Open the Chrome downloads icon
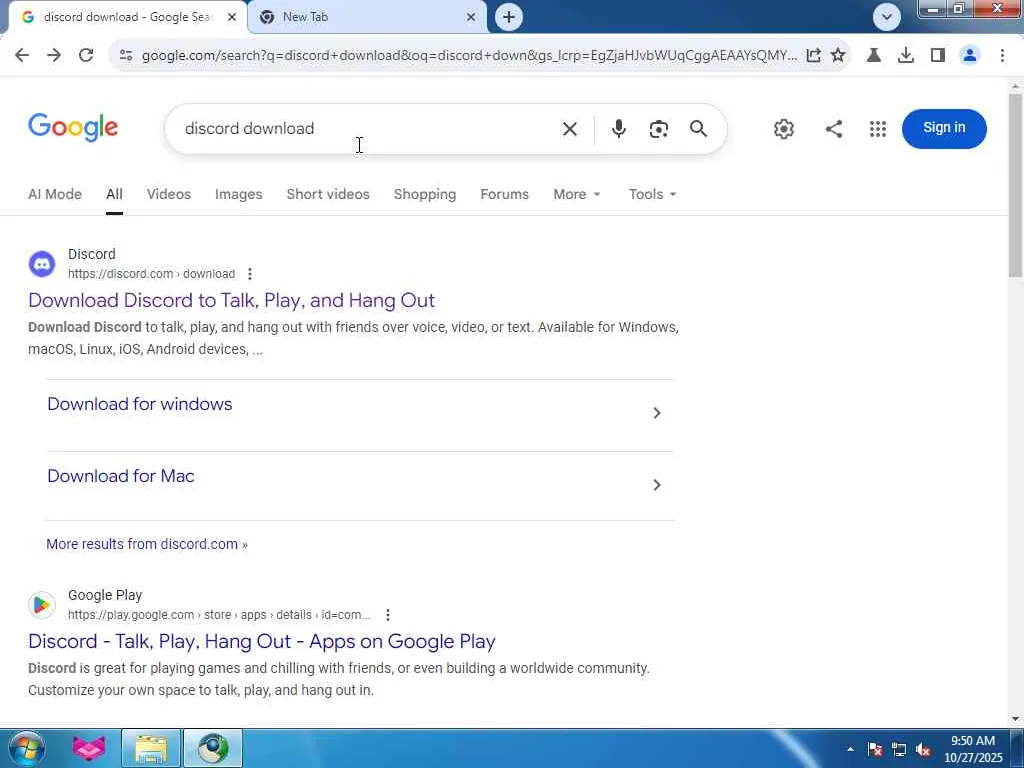Image resolution: width=1024 pixels, height=768 pixels. click(906, 56)
